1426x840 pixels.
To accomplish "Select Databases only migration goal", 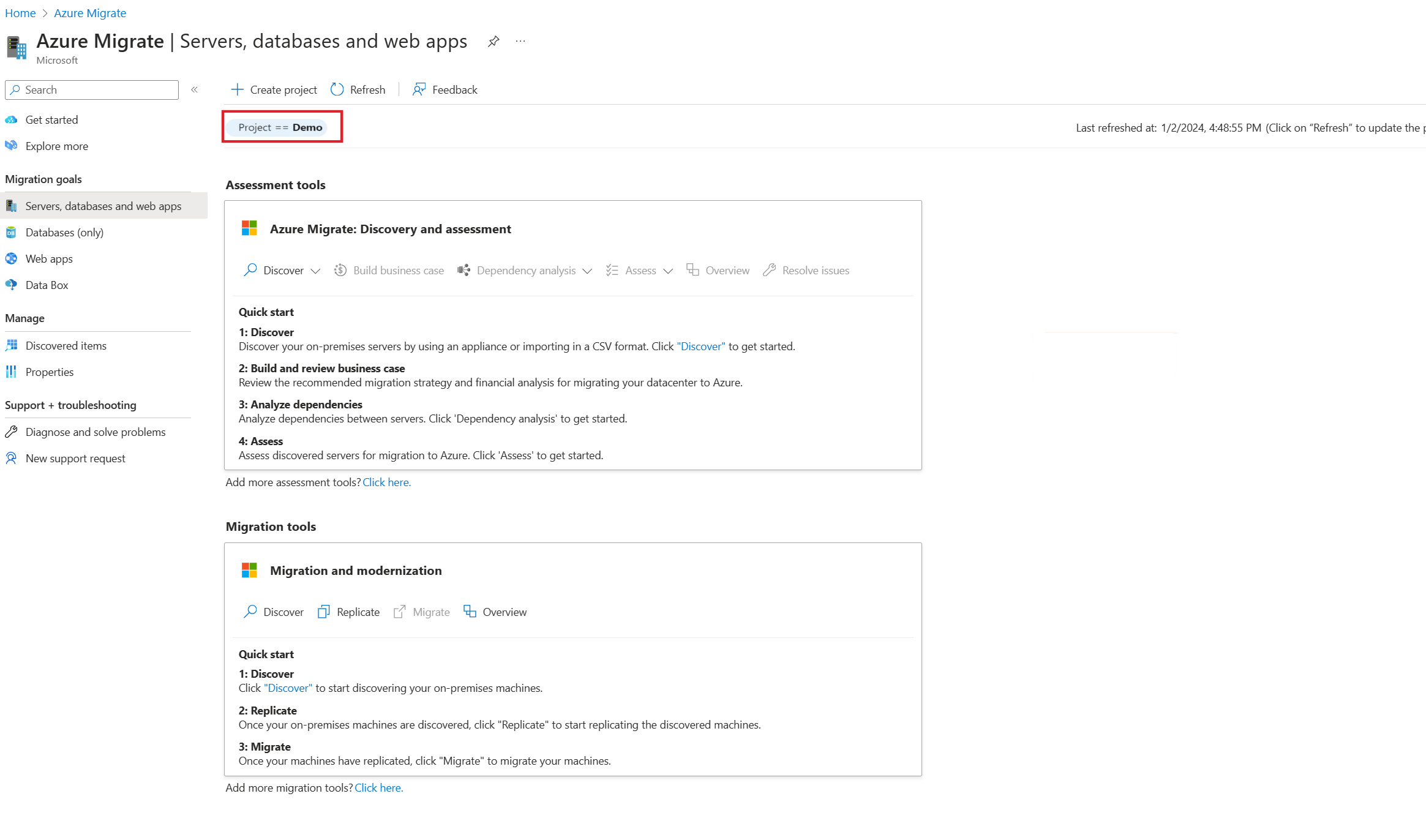I will click(x=64, y=232).
